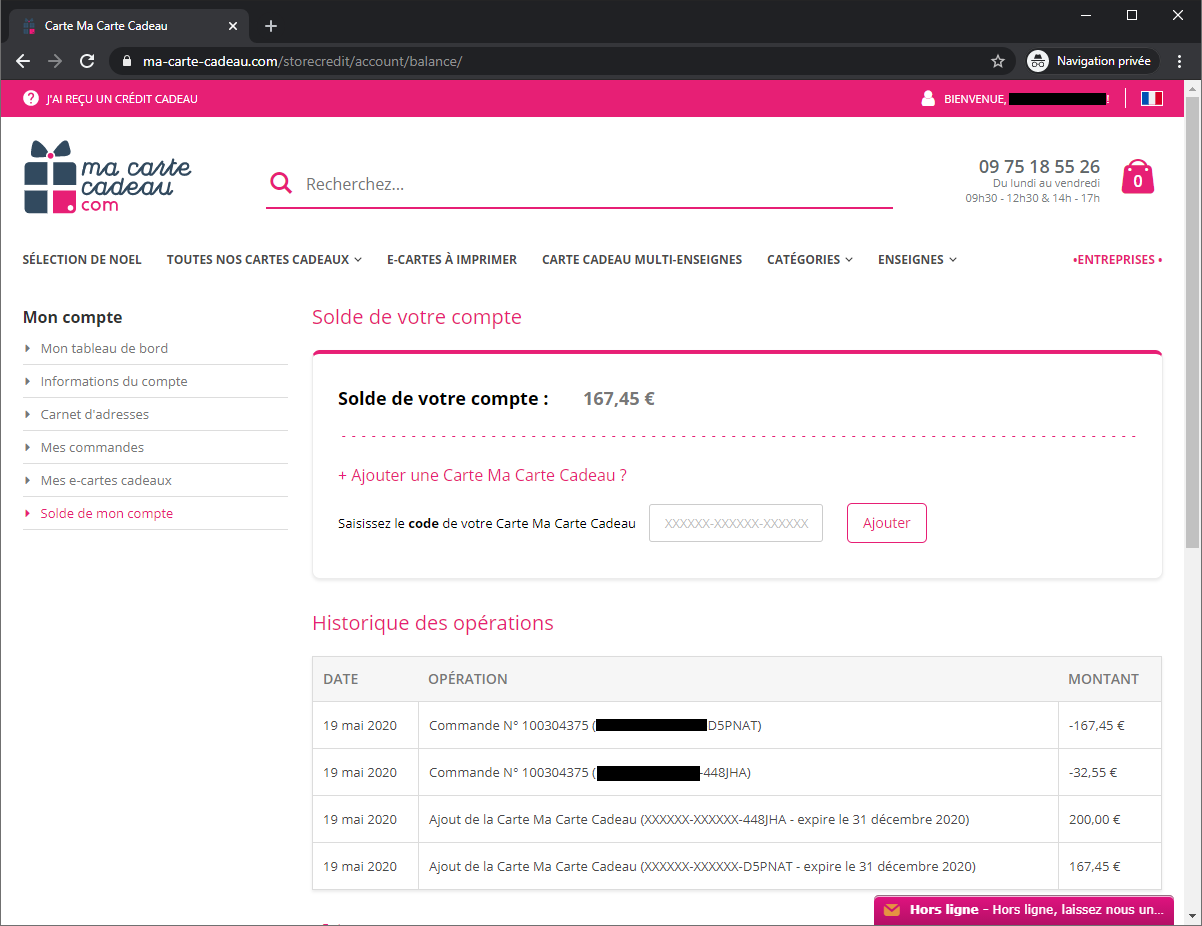
Task: Click the Ma Carte Cadeau logo
Action: click(x=107, y=177)
